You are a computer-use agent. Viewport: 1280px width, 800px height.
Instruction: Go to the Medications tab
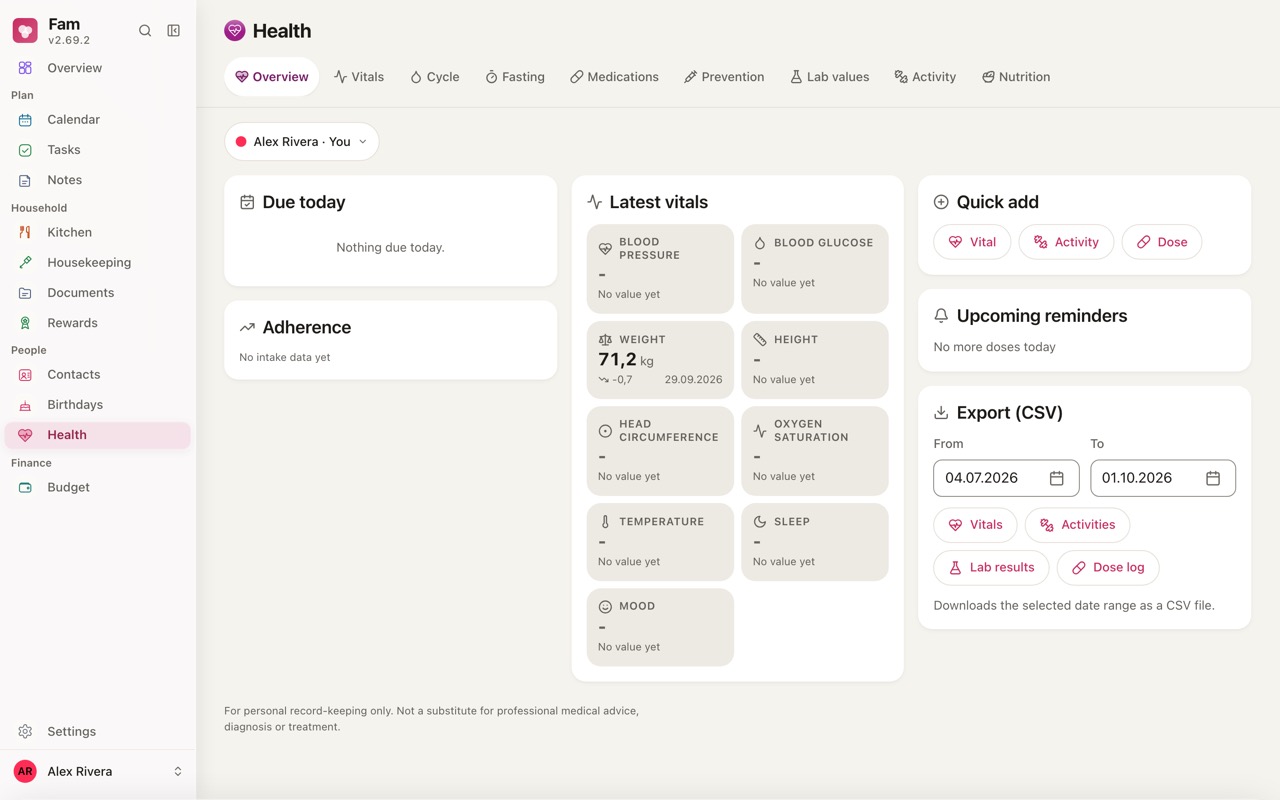tap(614, 77)
